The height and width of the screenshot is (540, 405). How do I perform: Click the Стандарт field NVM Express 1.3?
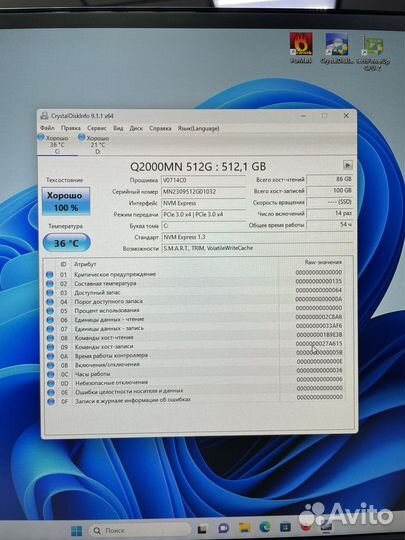click(257, 237)
